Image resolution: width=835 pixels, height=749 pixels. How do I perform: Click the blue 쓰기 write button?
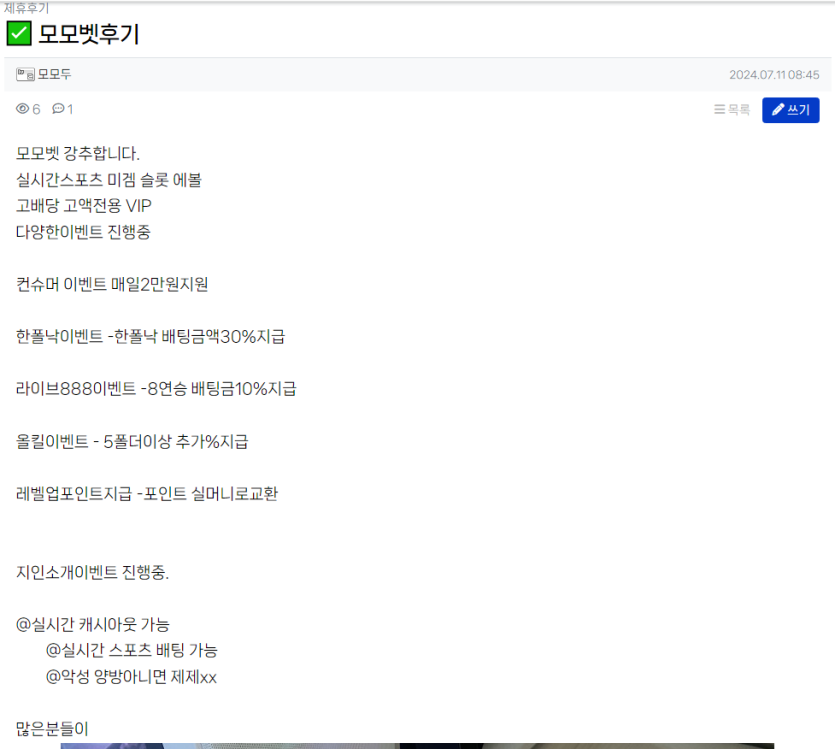pyautogui.click(x=790, y=110)
